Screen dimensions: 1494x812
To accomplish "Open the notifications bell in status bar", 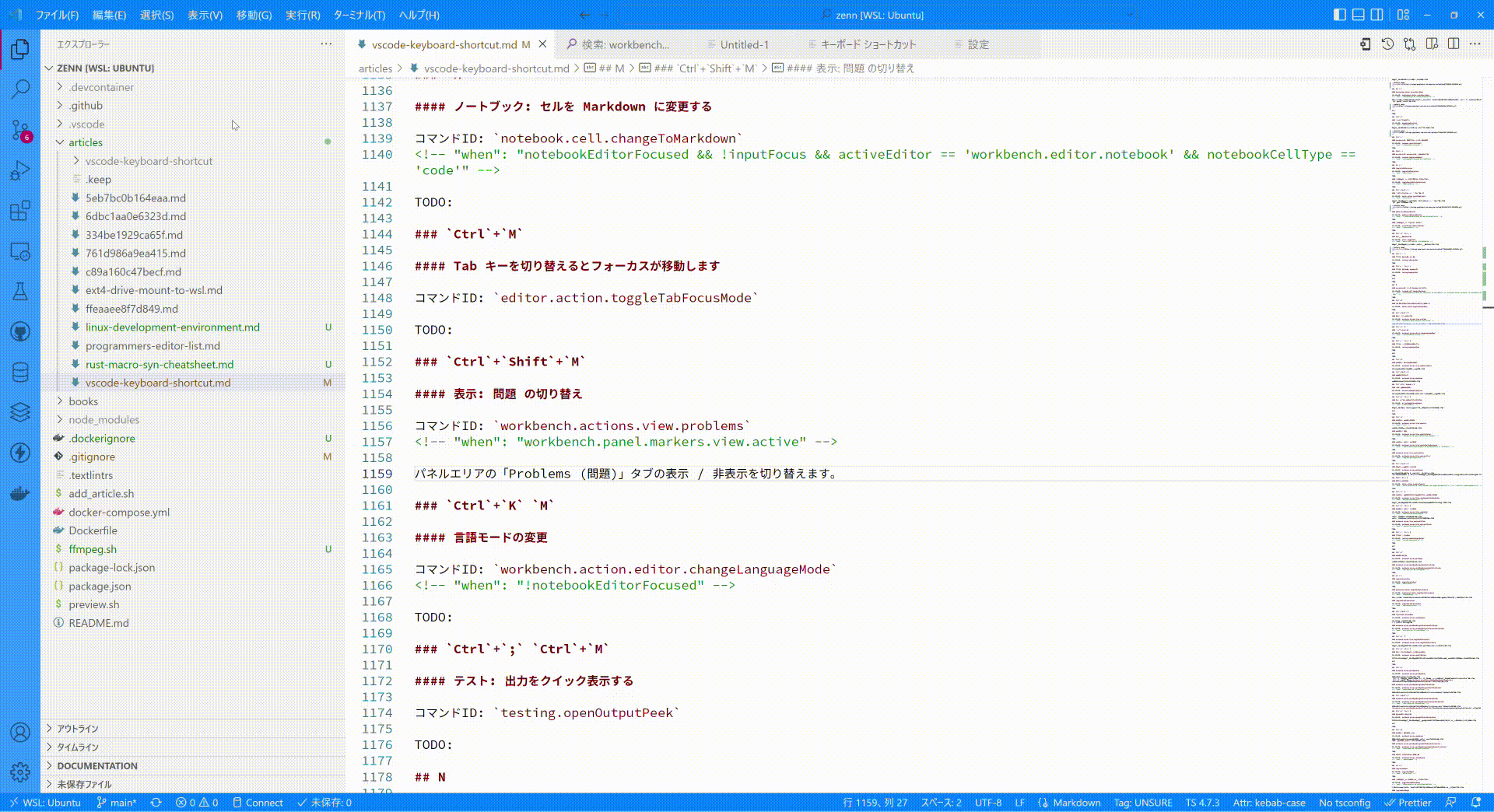I will point(1476,803).
